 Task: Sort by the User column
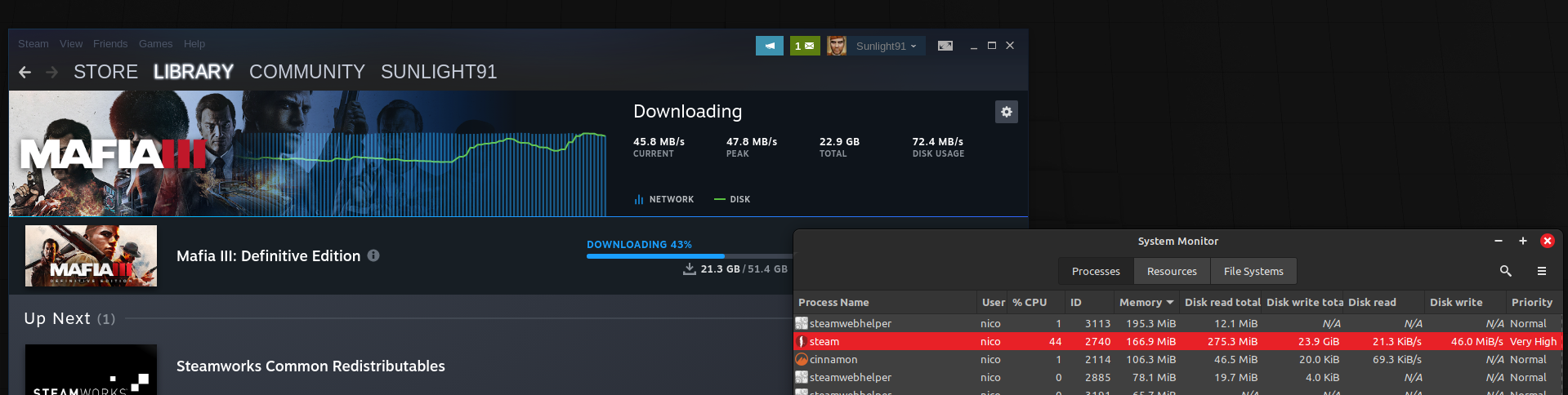[993, 303]
